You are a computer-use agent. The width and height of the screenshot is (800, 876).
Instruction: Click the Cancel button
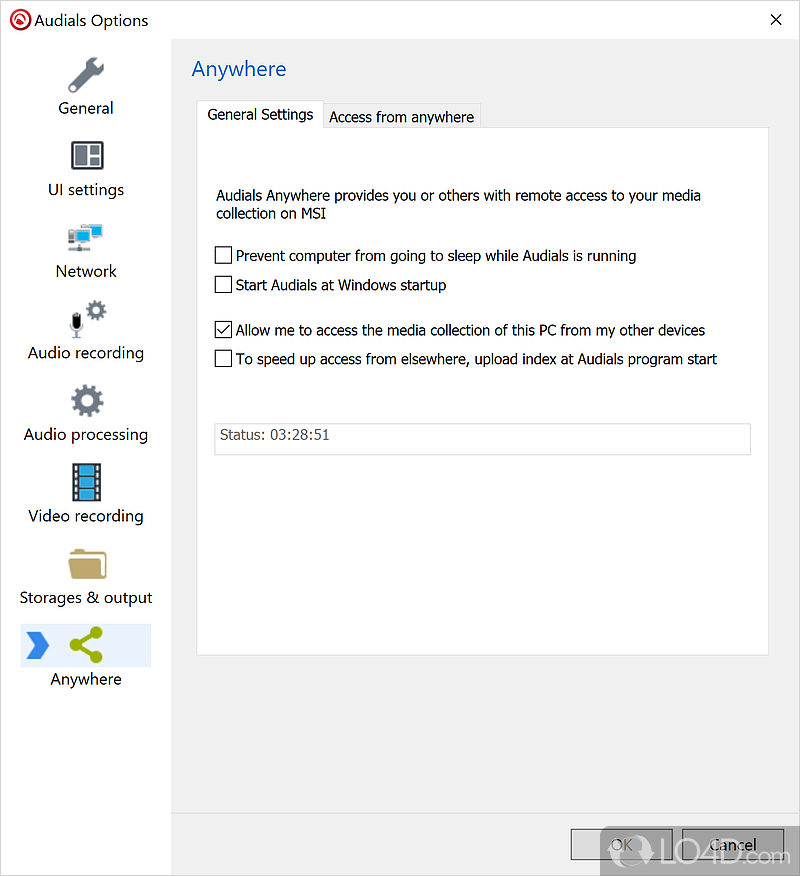click(733, 845)
